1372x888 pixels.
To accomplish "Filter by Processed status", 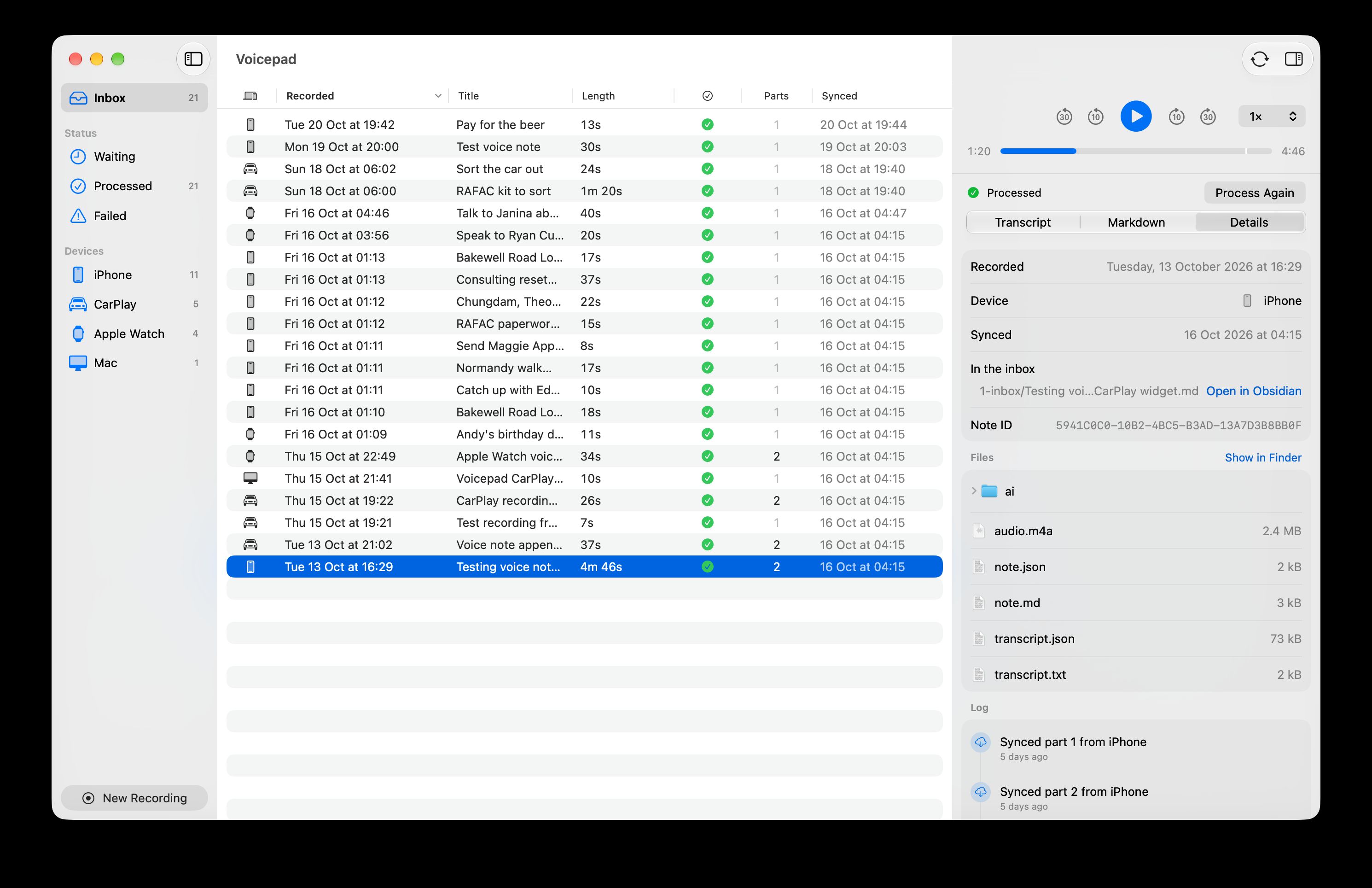I will 134,186.
